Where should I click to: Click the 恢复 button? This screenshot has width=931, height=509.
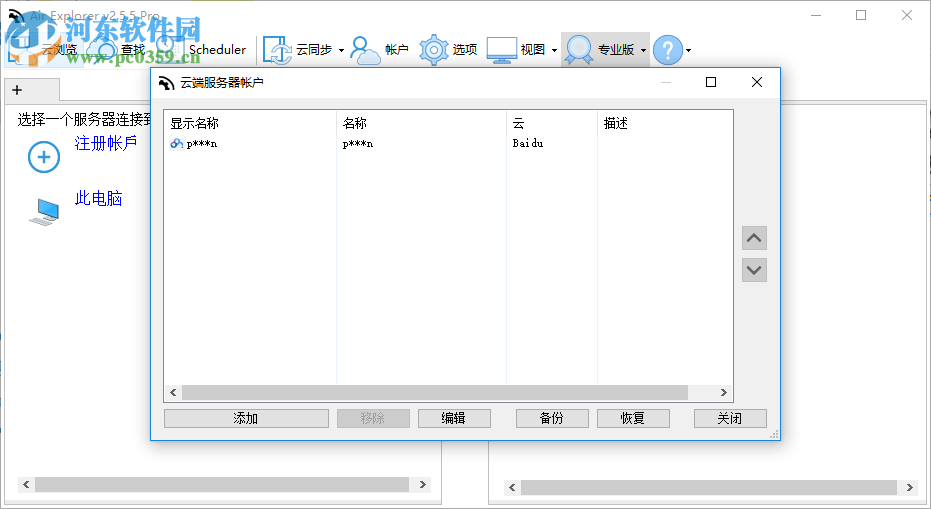pyautogui.click(x=633, y=418)
